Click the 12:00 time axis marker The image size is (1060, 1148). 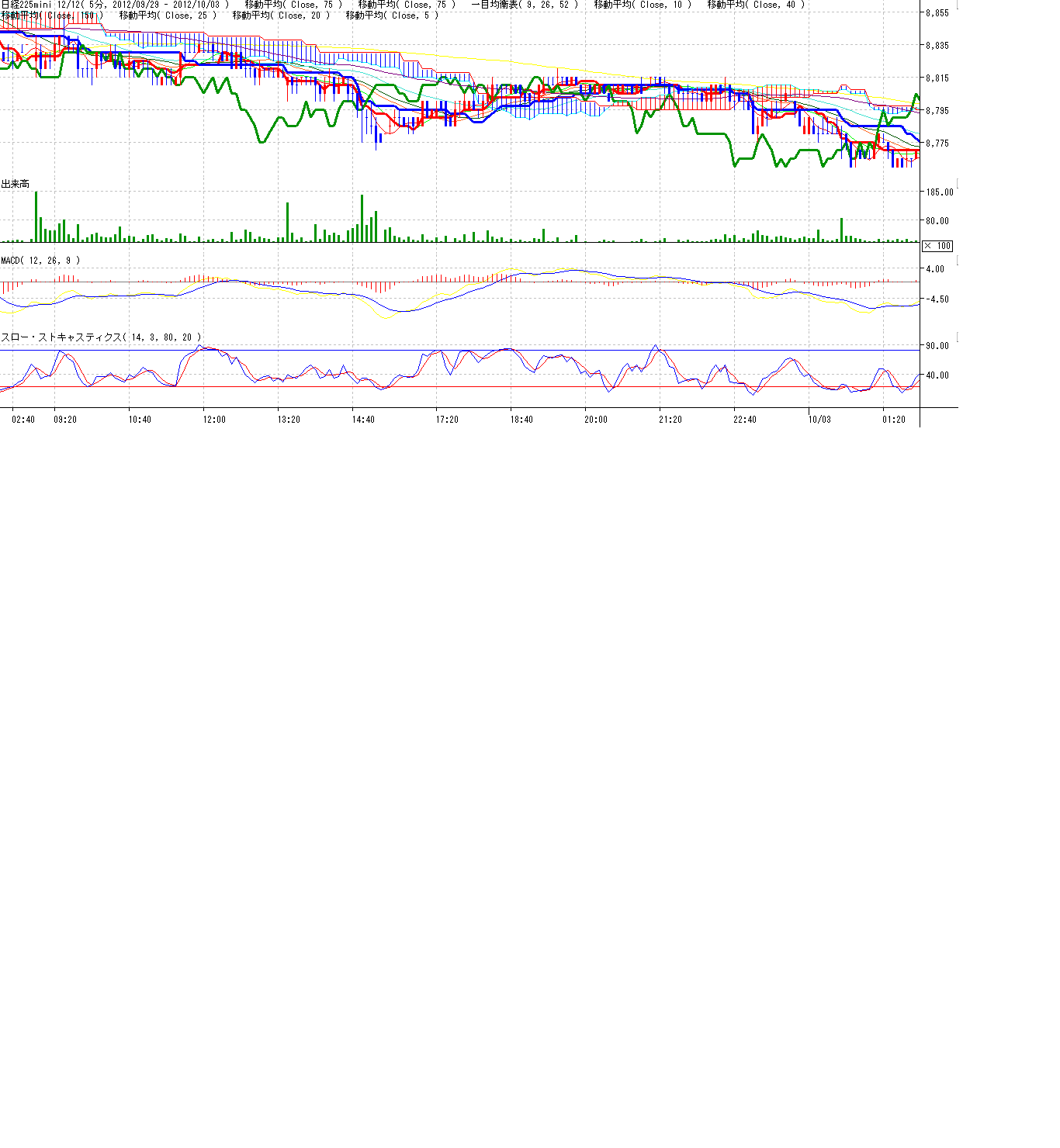tap(214, 420)
